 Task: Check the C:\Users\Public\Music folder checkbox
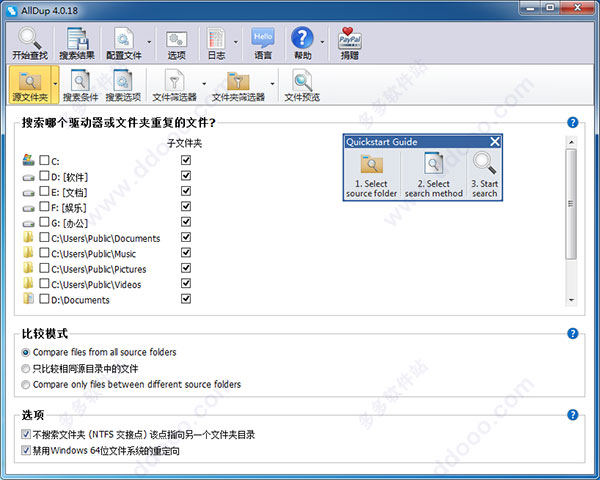(44, 253)
